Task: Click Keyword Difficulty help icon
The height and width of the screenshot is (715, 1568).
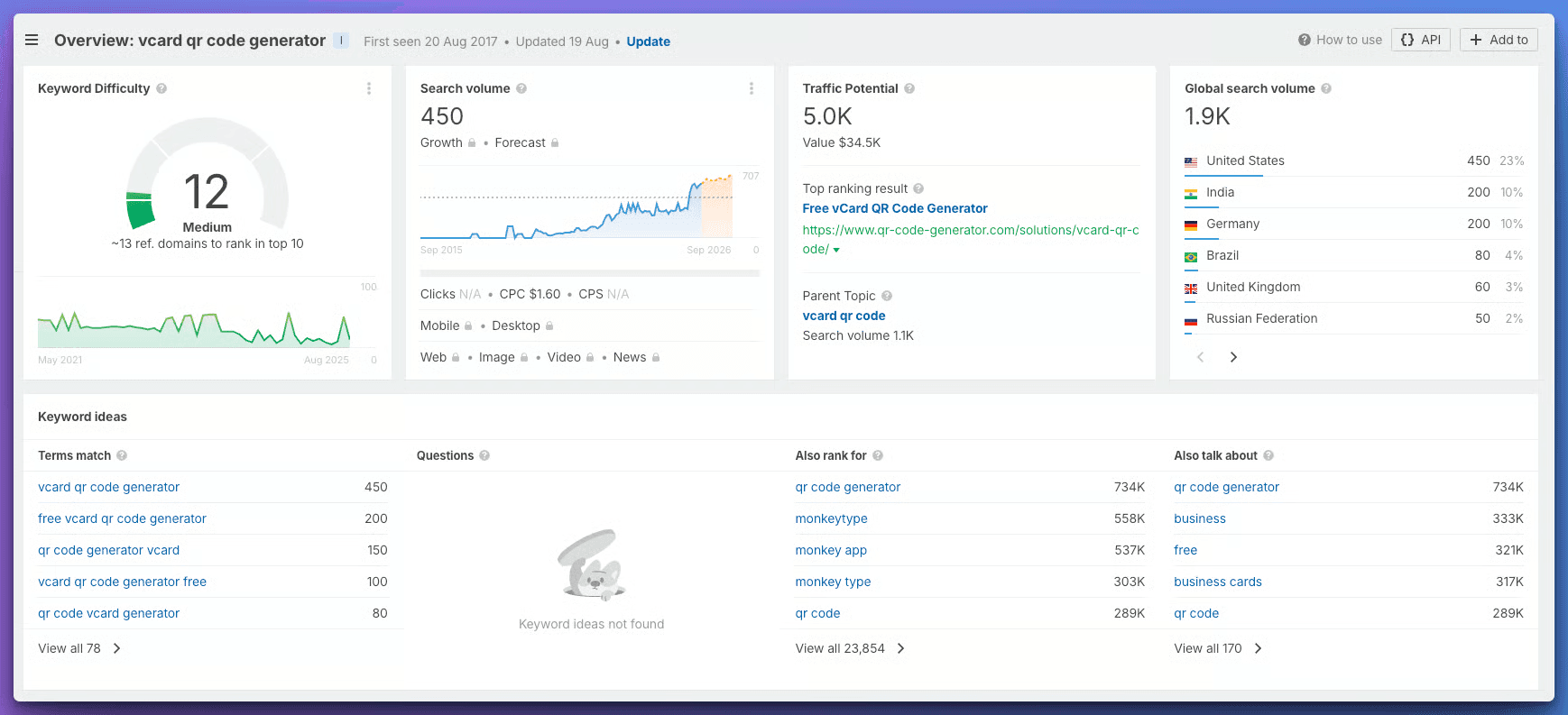Action: pyautogui.click(x=161, y=88)
